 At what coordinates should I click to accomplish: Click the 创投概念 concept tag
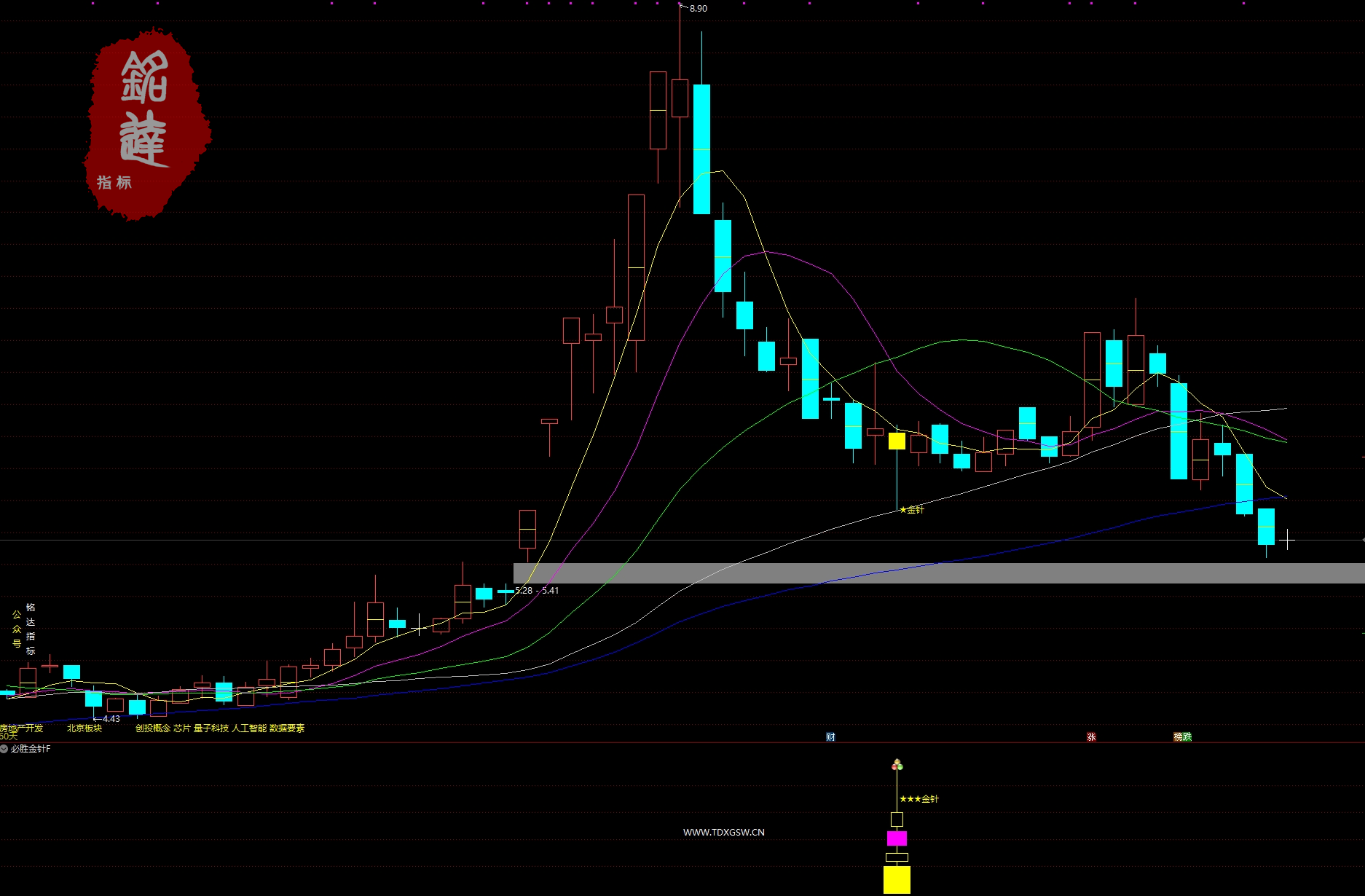pyautogui.click(x=152, y=728)
